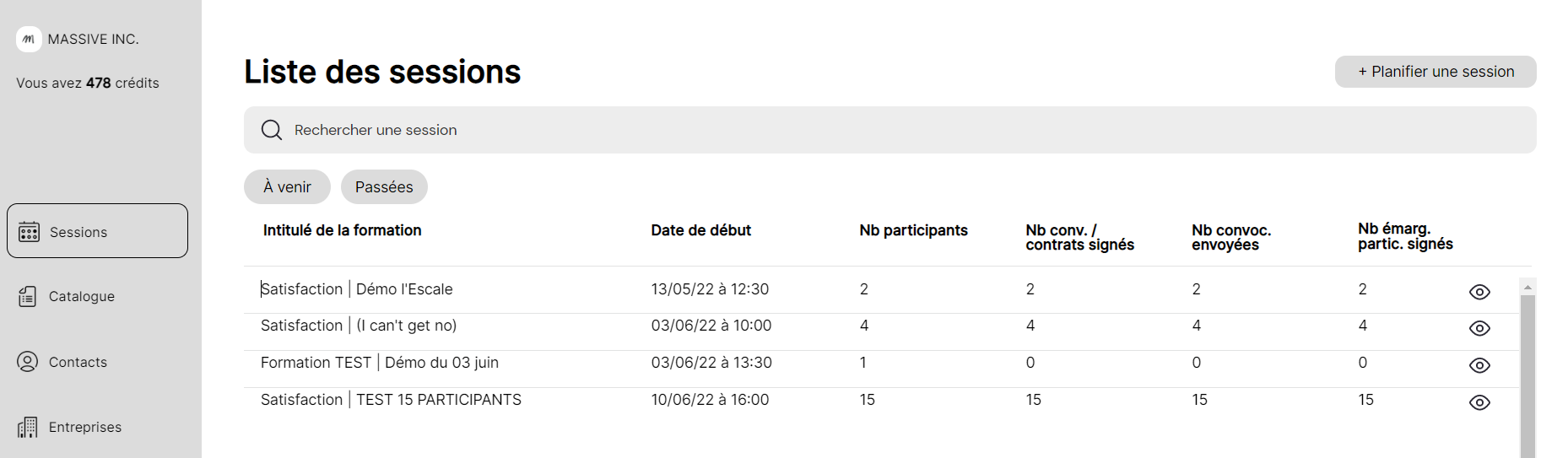The width and height of the screenshot is (1568, 458).
Task: Open the Catalogue sidebar icon
Action: 28,296
